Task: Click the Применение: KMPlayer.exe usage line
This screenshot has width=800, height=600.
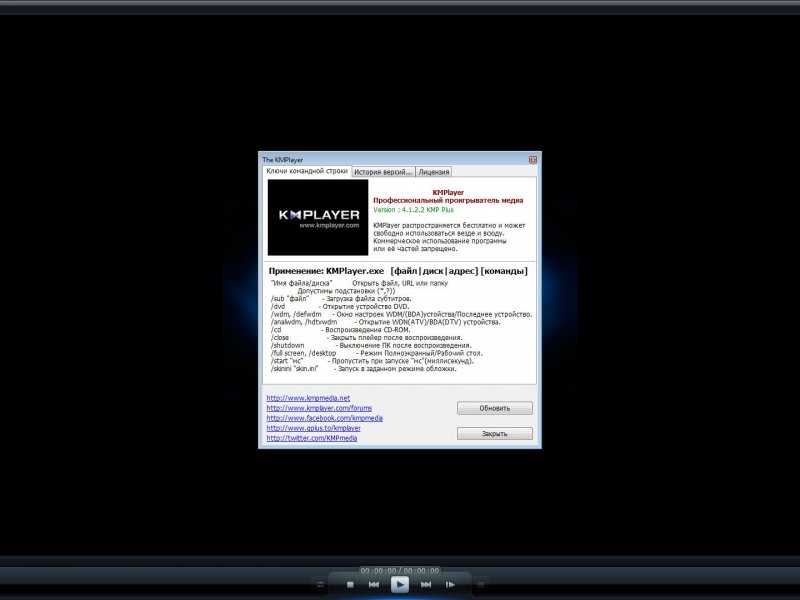Action: 398,271
